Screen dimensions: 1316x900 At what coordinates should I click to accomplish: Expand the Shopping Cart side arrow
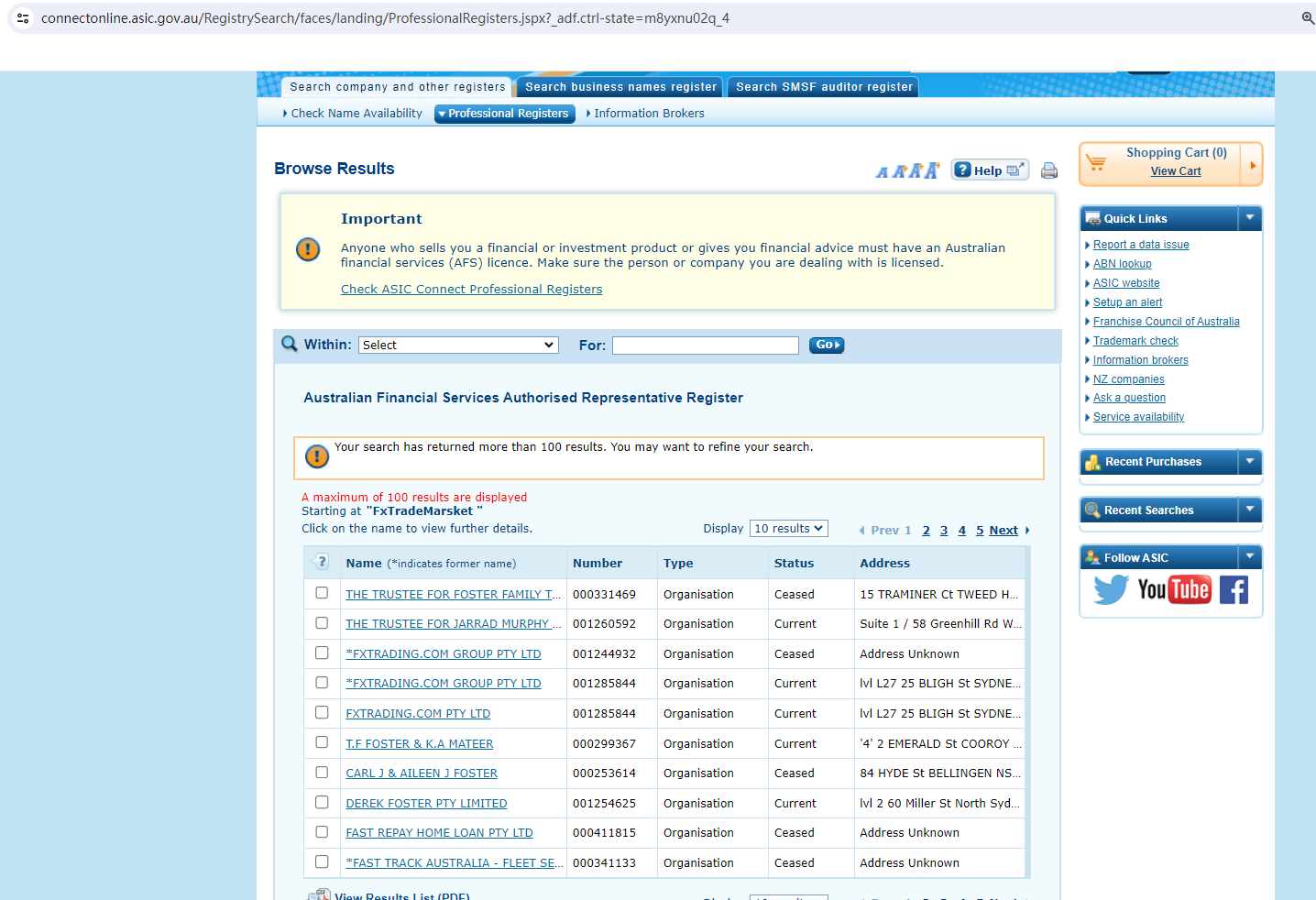1252,165
